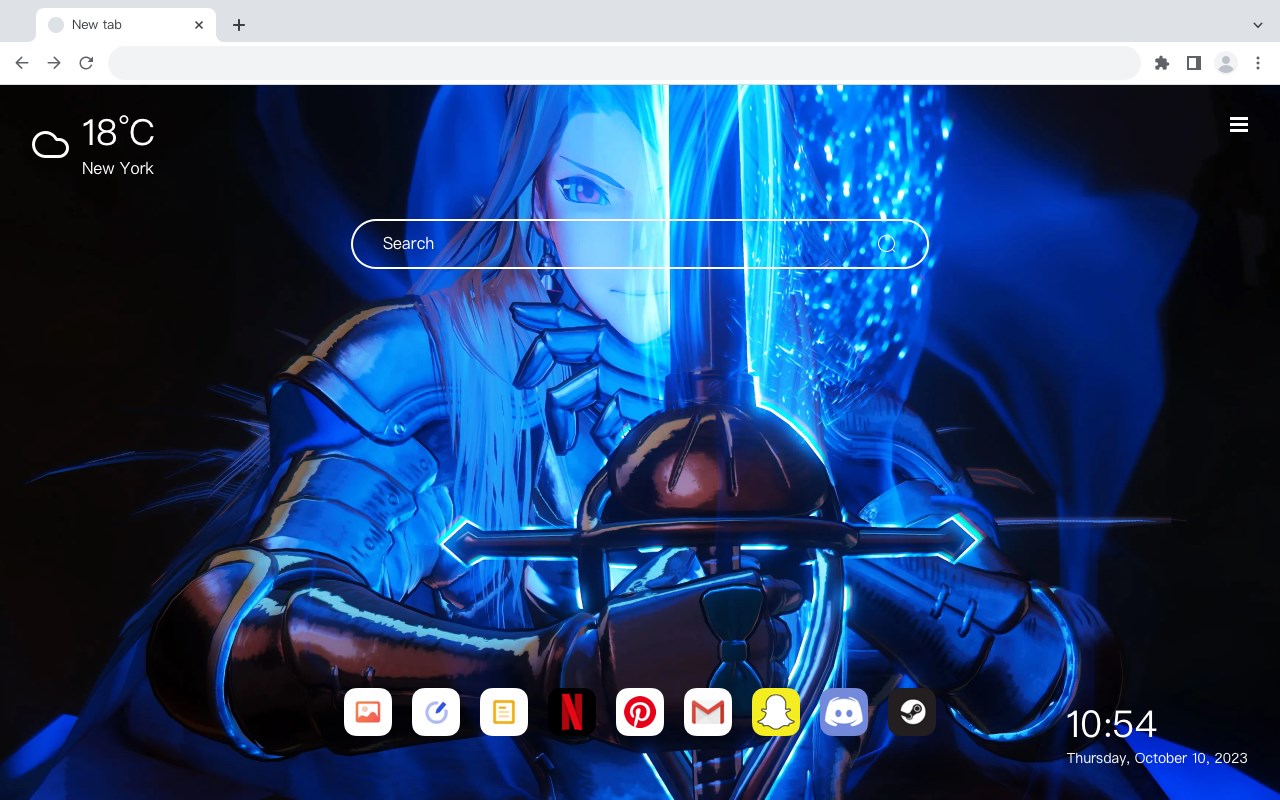Select the New tab tab
The image size is (1280, 800).
126,25
